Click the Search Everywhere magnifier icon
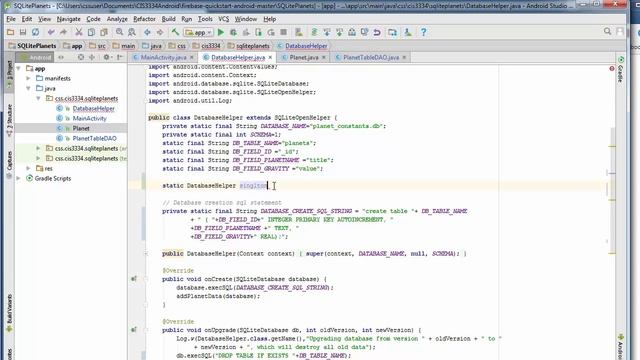 pos(607,31)
